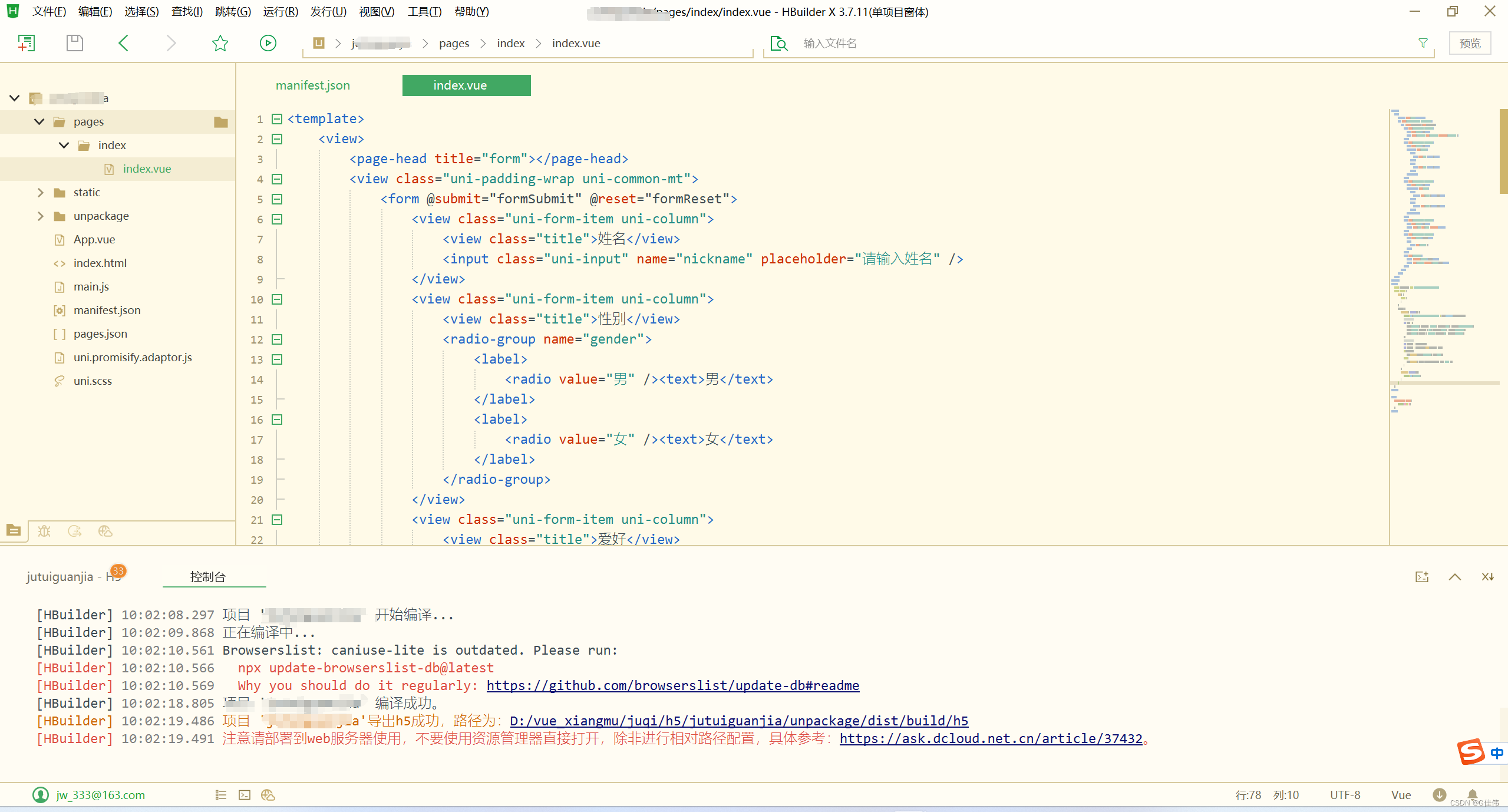
Task: Click the back navigation arrow icon
Action: tap(123, 43)
